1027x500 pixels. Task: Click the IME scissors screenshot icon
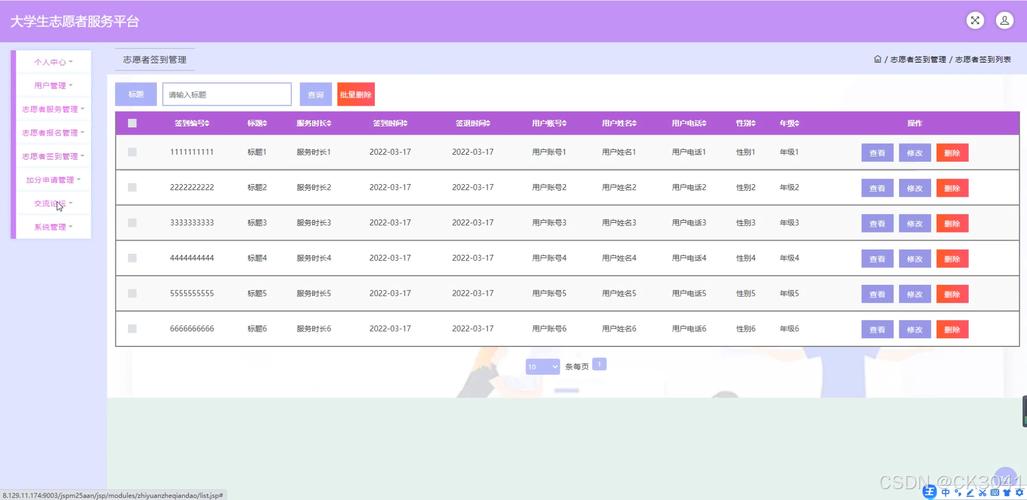(982, 492)
